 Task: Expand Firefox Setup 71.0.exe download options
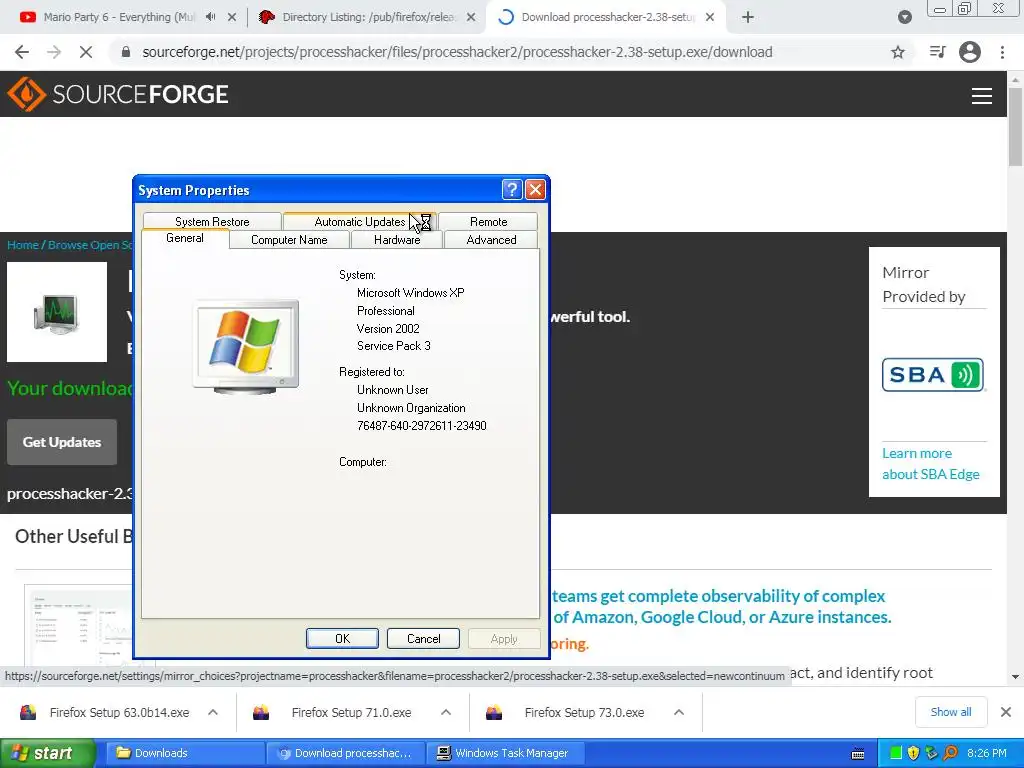coord(446,712)
